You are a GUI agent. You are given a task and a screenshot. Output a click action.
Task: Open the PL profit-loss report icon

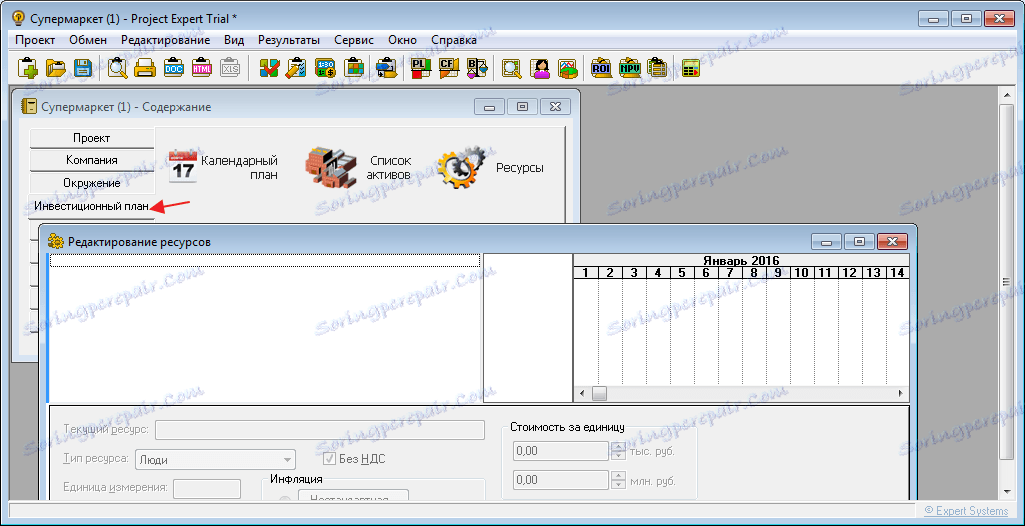[419, 69]
